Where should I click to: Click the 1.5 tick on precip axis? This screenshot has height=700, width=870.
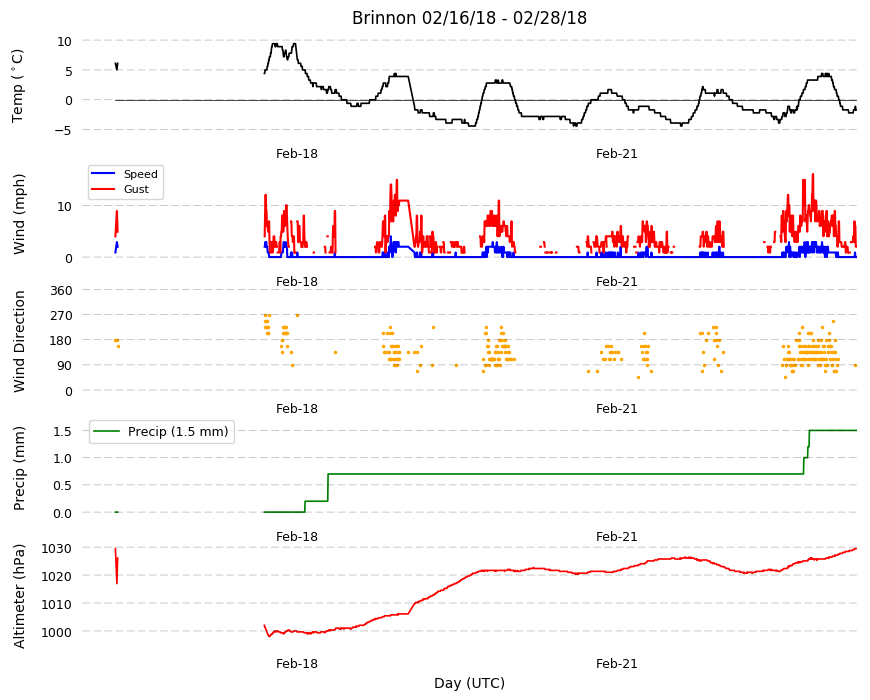pos(63,431)
